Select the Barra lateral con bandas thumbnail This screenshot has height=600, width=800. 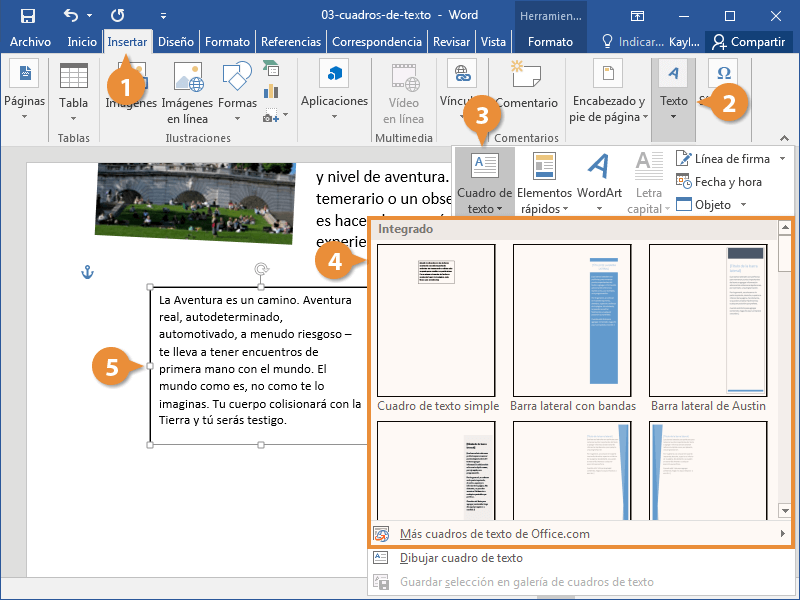point(572,320)
